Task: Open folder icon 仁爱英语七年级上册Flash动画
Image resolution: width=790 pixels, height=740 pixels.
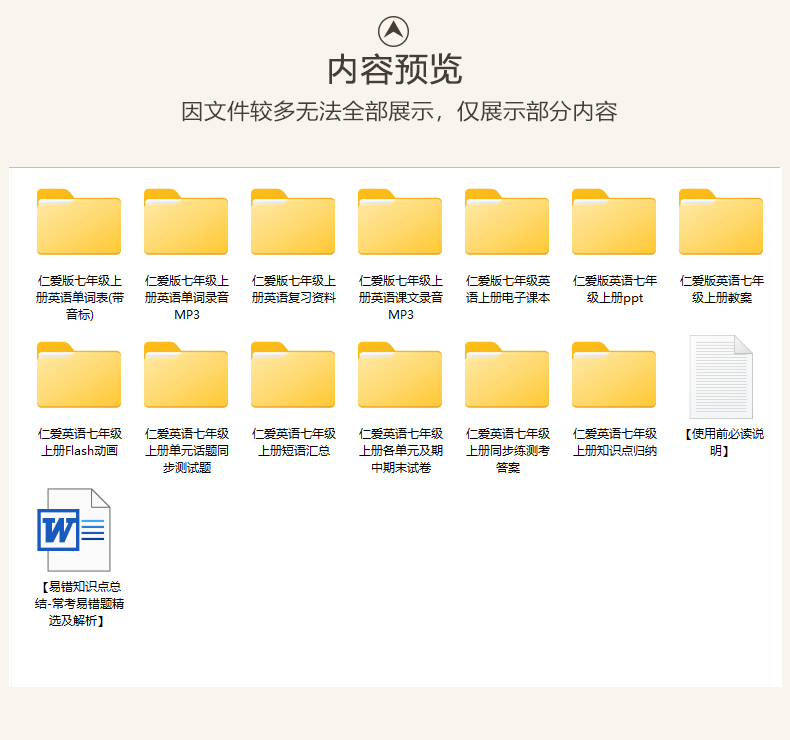Action: coord(79,375)
